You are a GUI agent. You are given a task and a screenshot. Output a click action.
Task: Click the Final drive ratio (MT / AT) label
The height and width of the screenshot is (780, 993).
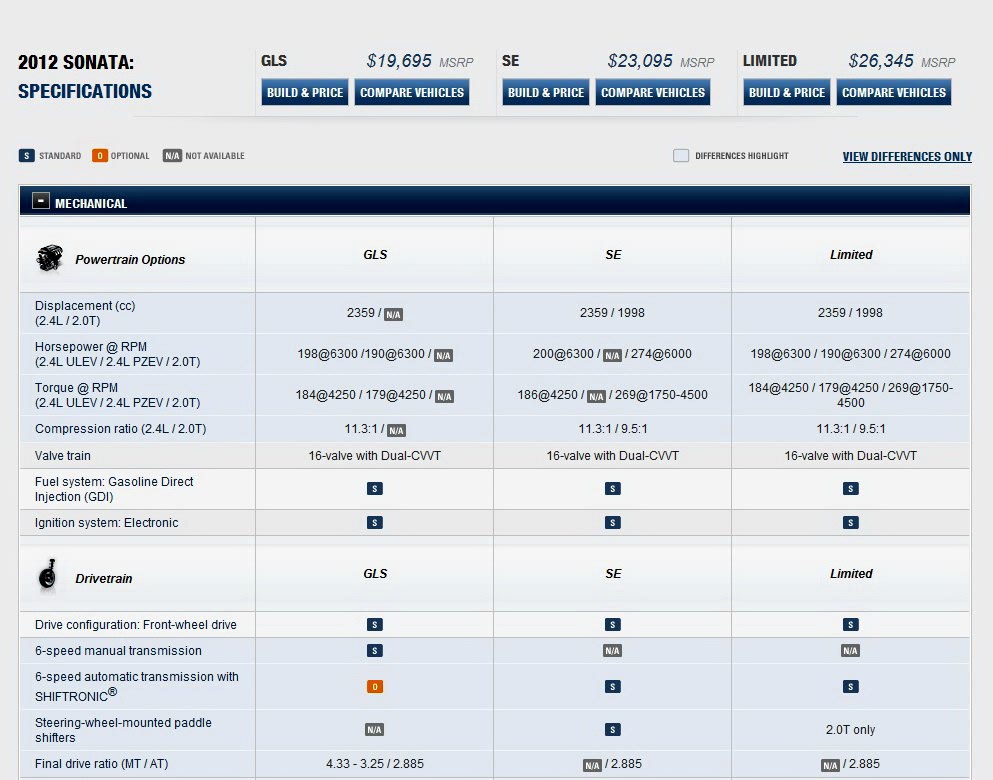click(x=102, y=764)
